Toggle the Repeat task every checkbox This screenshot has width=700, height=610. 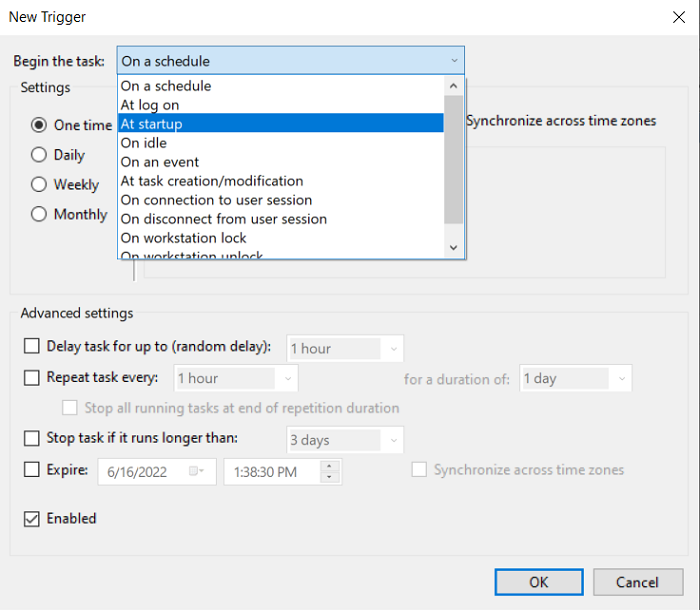click(x=32, y=378)
